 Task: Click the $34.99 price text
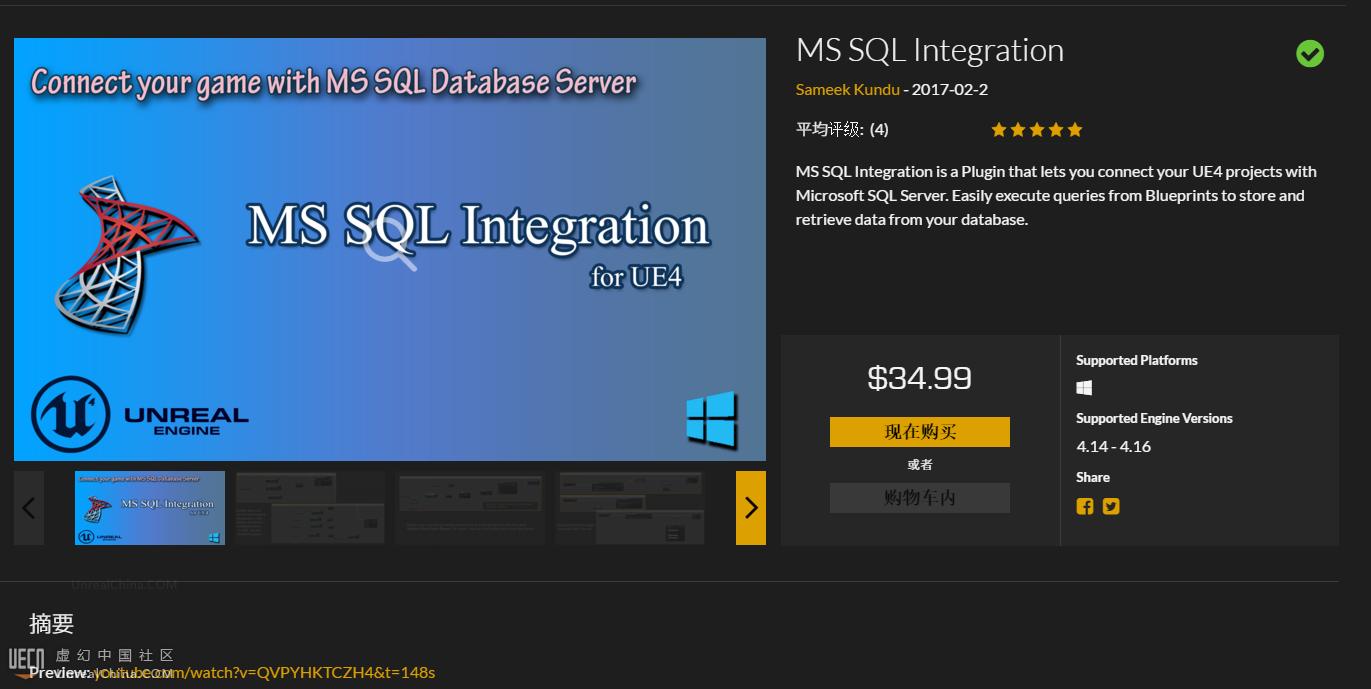(920, 378)
